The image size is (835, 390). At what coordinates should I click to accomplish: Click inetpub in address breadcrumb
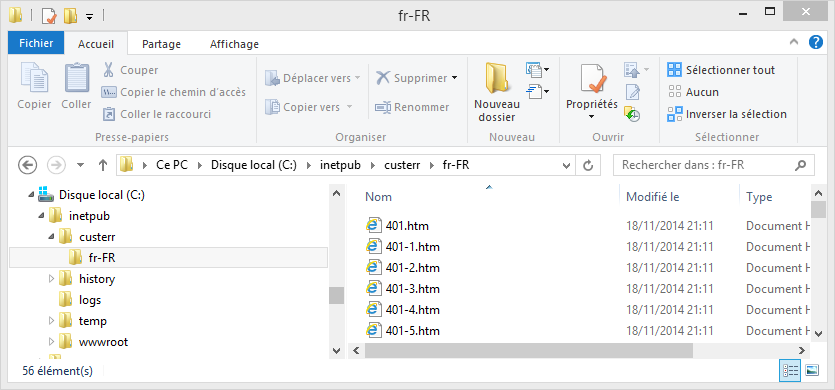click(x=341, y=165)
